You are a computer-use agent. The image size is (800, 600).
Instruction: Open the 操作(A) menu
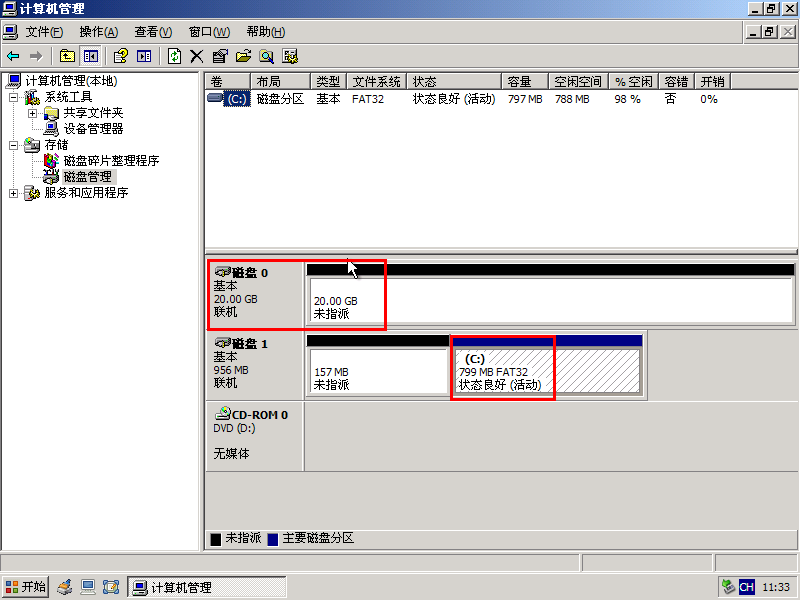pyautogui.click(x=98, y=32)
